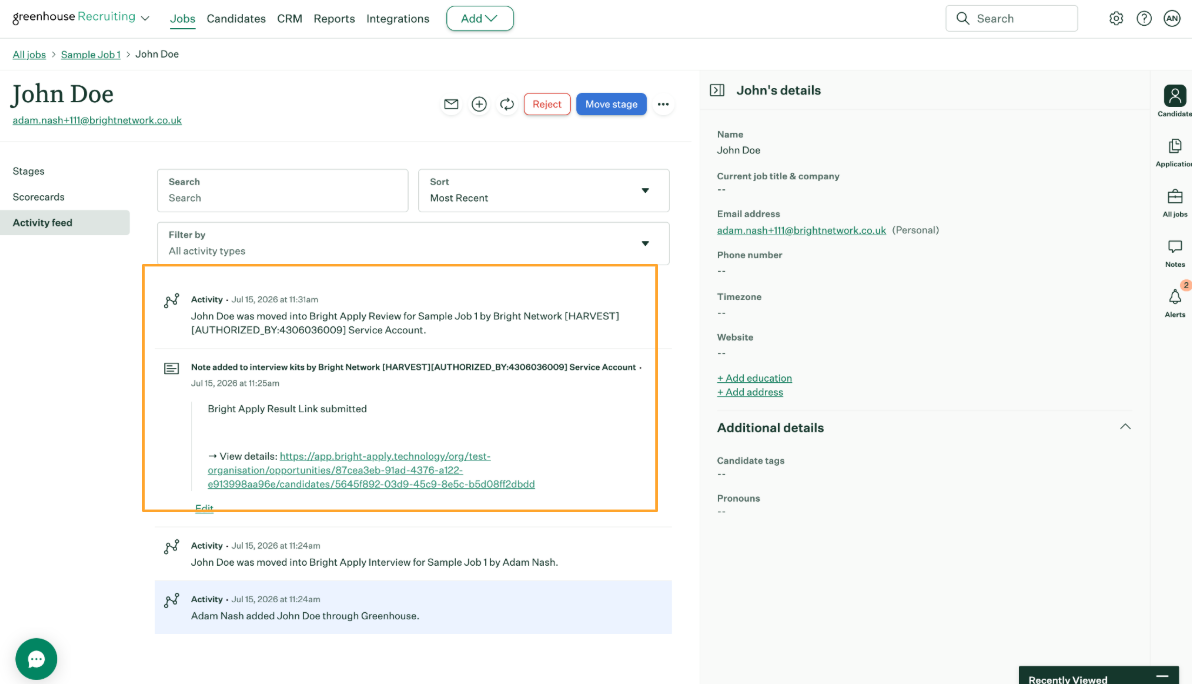
Task: Go to the Jobs menu
Action: click(182, 18)
